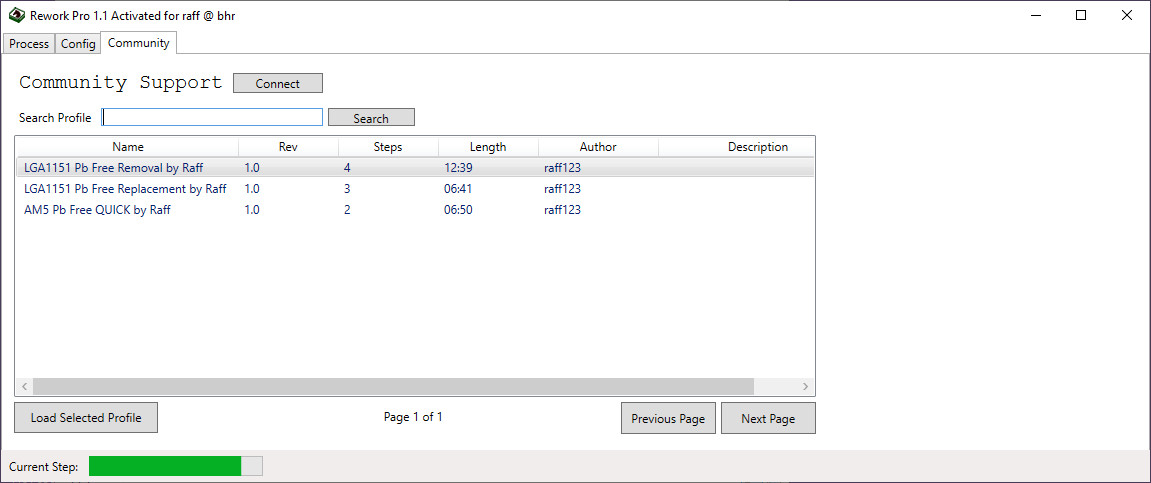Click the horizontal scrollbar left arrow
The width and height of the screenshot is (1151, 483).
click(24, 386)
